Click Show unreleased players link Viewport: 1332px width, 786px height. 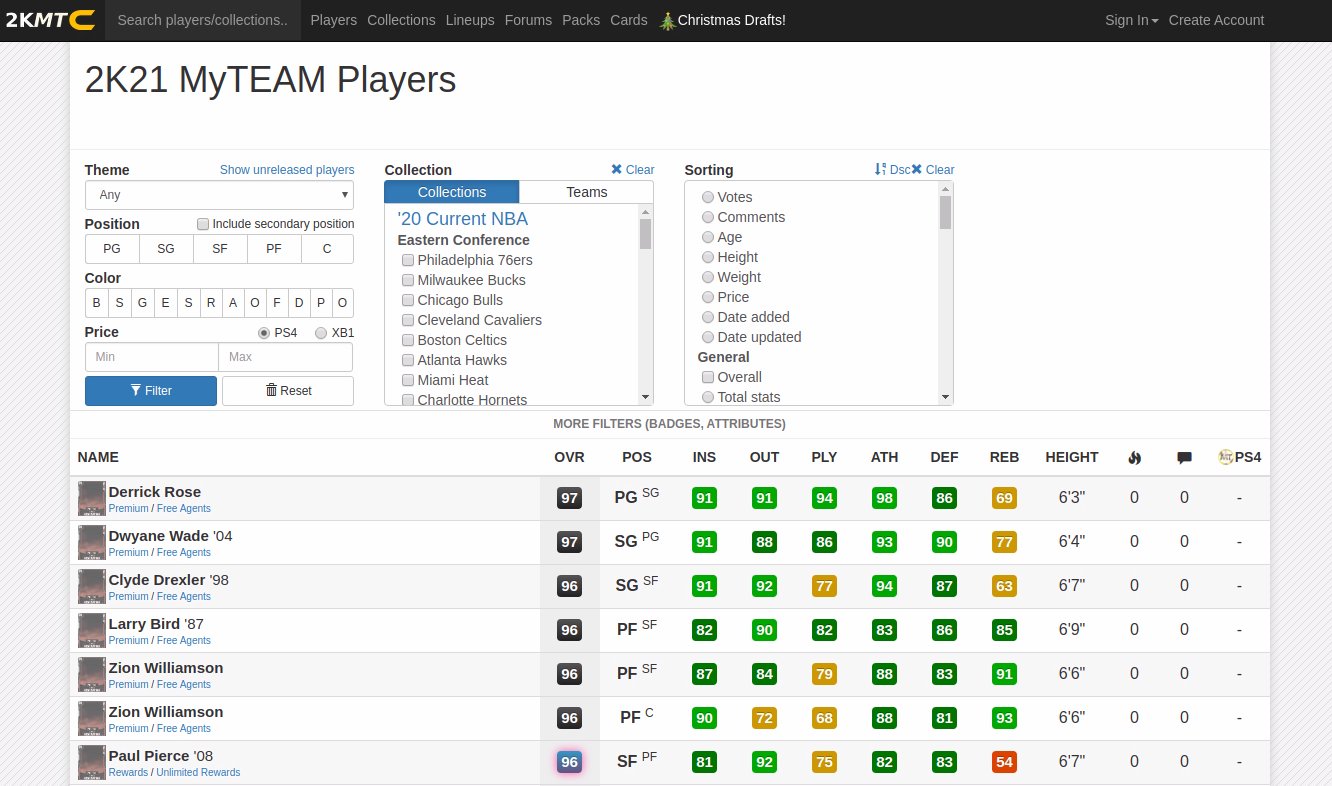tap(287, 170)
